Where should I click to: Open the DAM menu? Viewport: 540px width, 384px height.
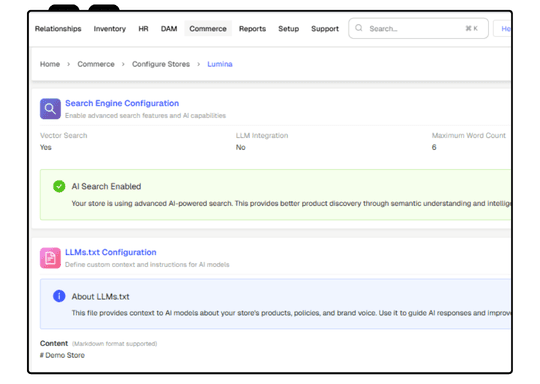(169, 29)
